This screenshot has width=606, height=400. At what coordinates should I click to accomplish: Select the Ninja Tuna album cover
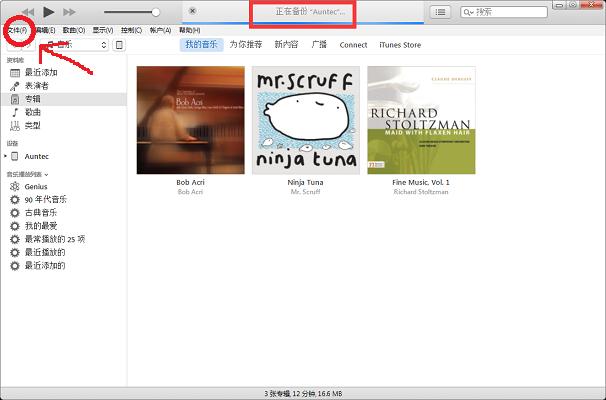tap(306, 120)
